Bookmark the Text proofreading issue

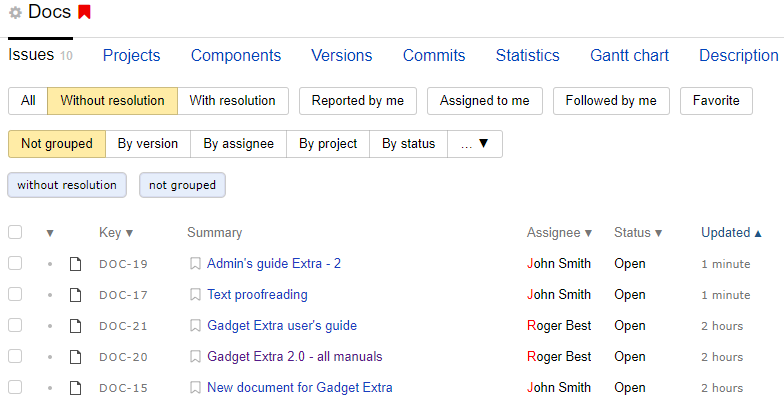click(x=196, y=294)
